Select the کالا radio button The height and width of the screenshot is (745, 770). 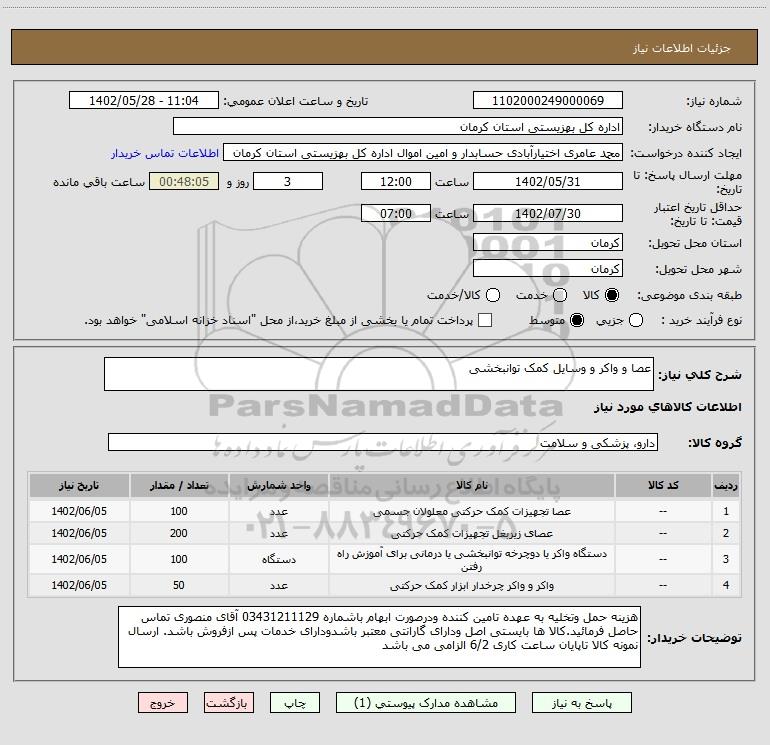coord(612,295)
